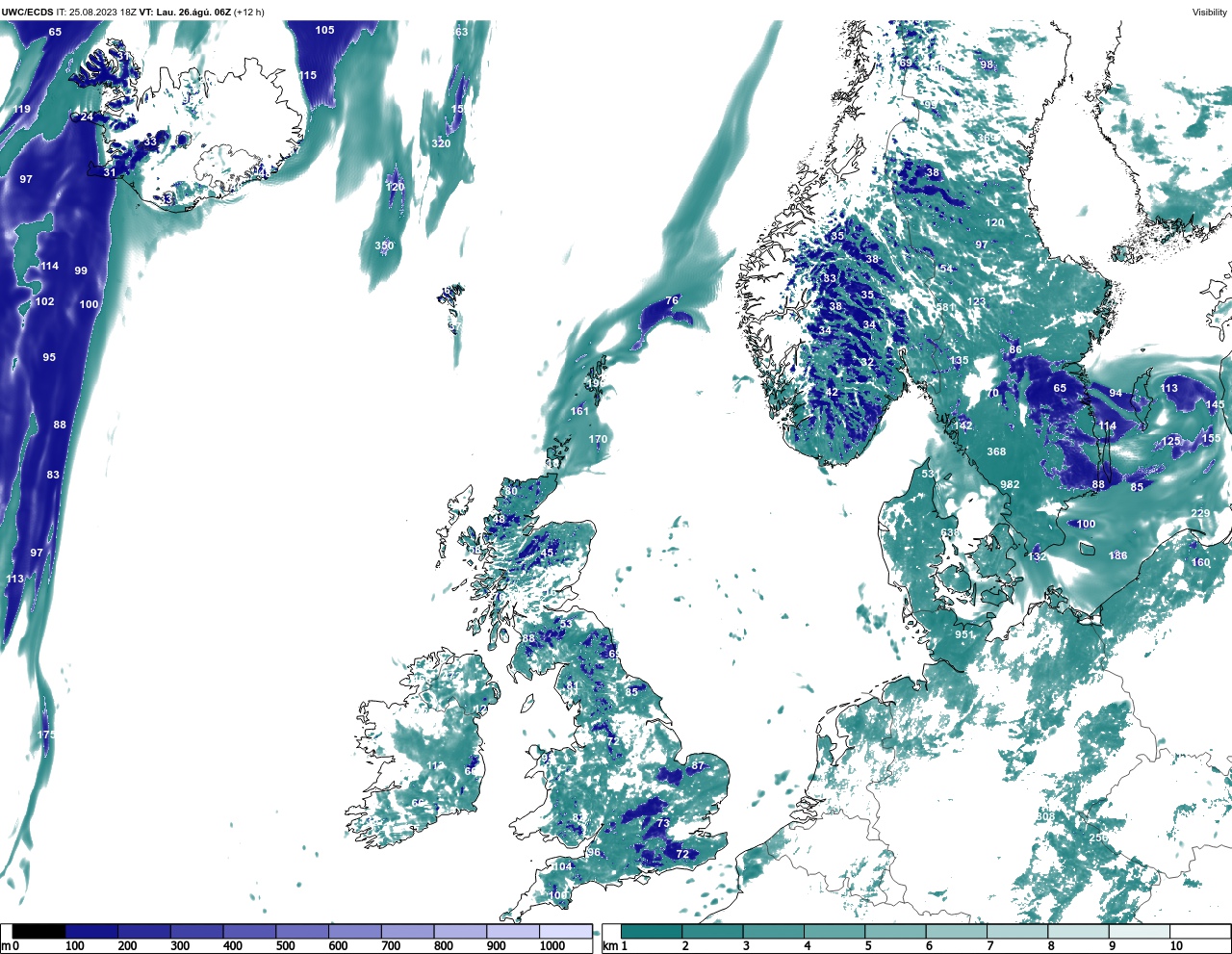This screenshot has width=1232, height=954.
Task: Select the '24' value on Iceland's west coast
Action: coord(87,116)
